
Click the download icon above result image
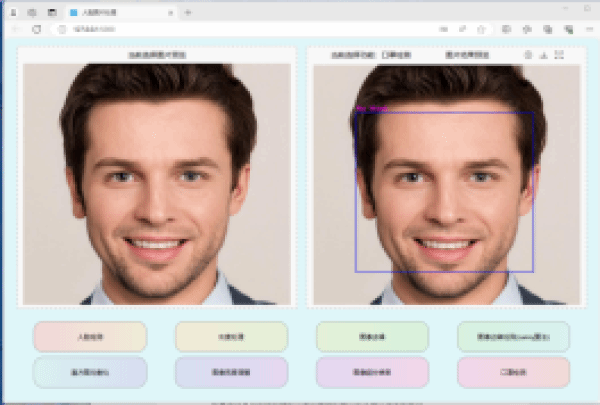[x=543, y=55]
